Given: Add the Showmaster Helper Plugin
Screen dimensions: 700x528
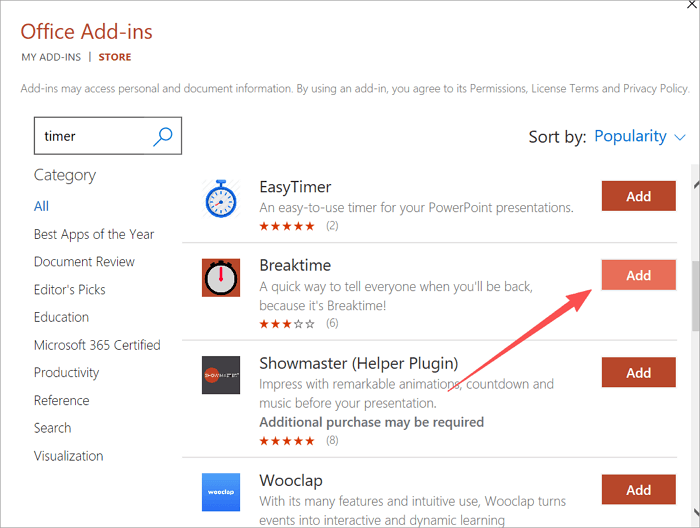Looking at the screenshot, I should [638, 372].
